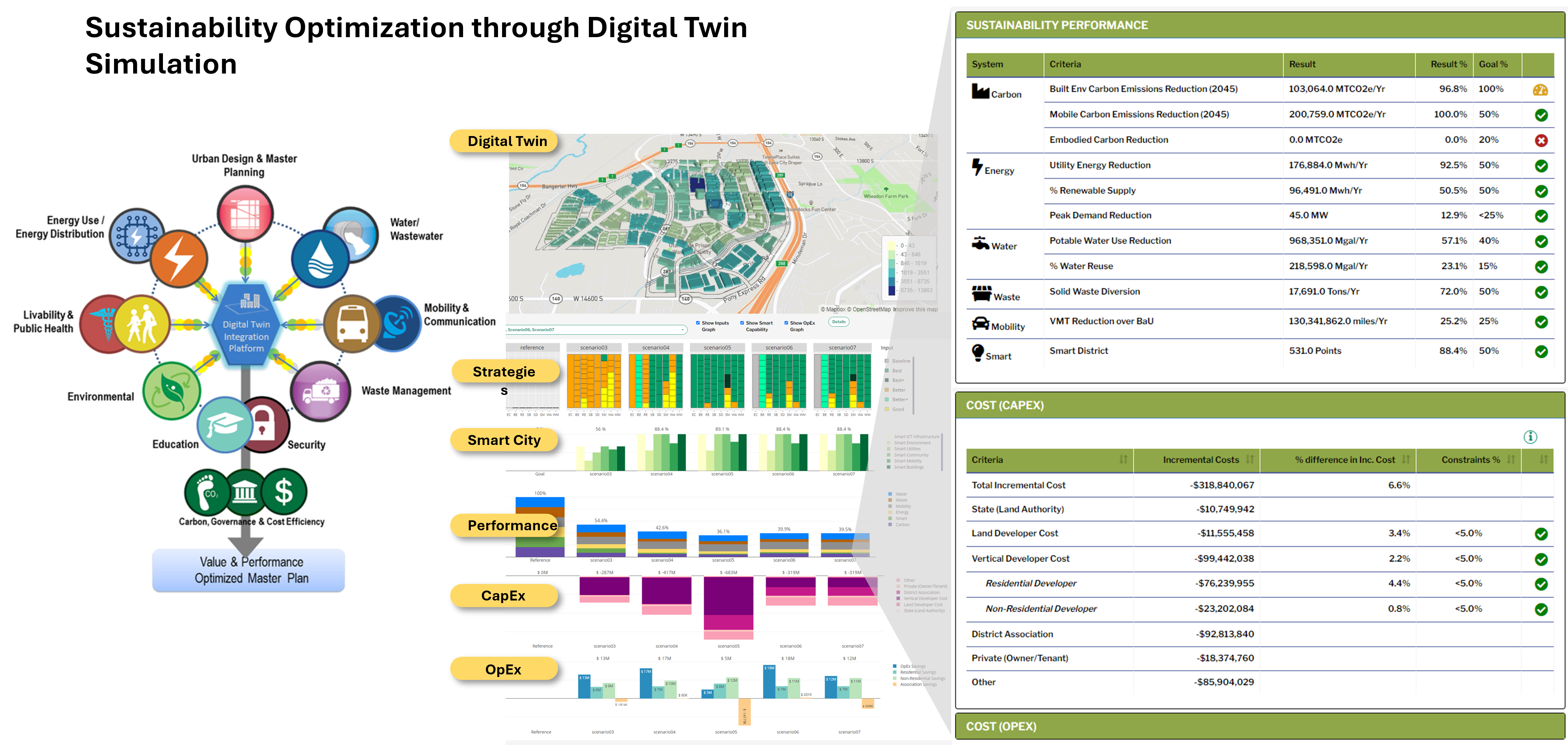The image size is (1568, 745).
Task: Click the yellow pedestrians Livability icon
Action: [142, 324]
